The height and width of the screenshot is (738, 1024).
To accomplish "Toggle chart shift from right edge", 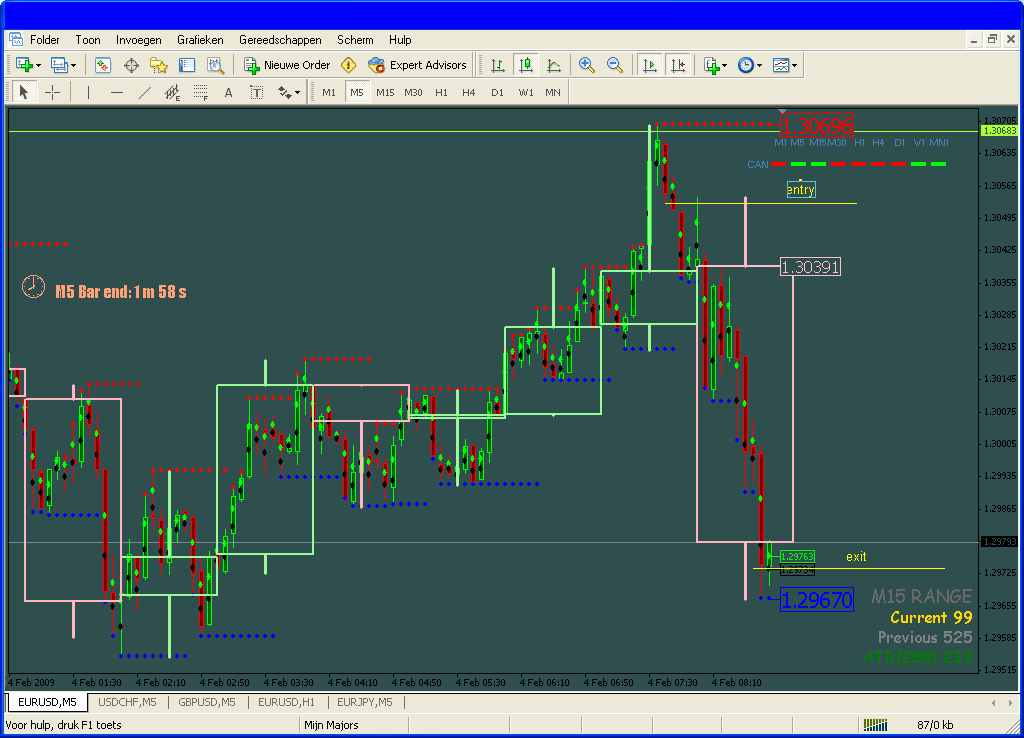I will pos(678,65).
